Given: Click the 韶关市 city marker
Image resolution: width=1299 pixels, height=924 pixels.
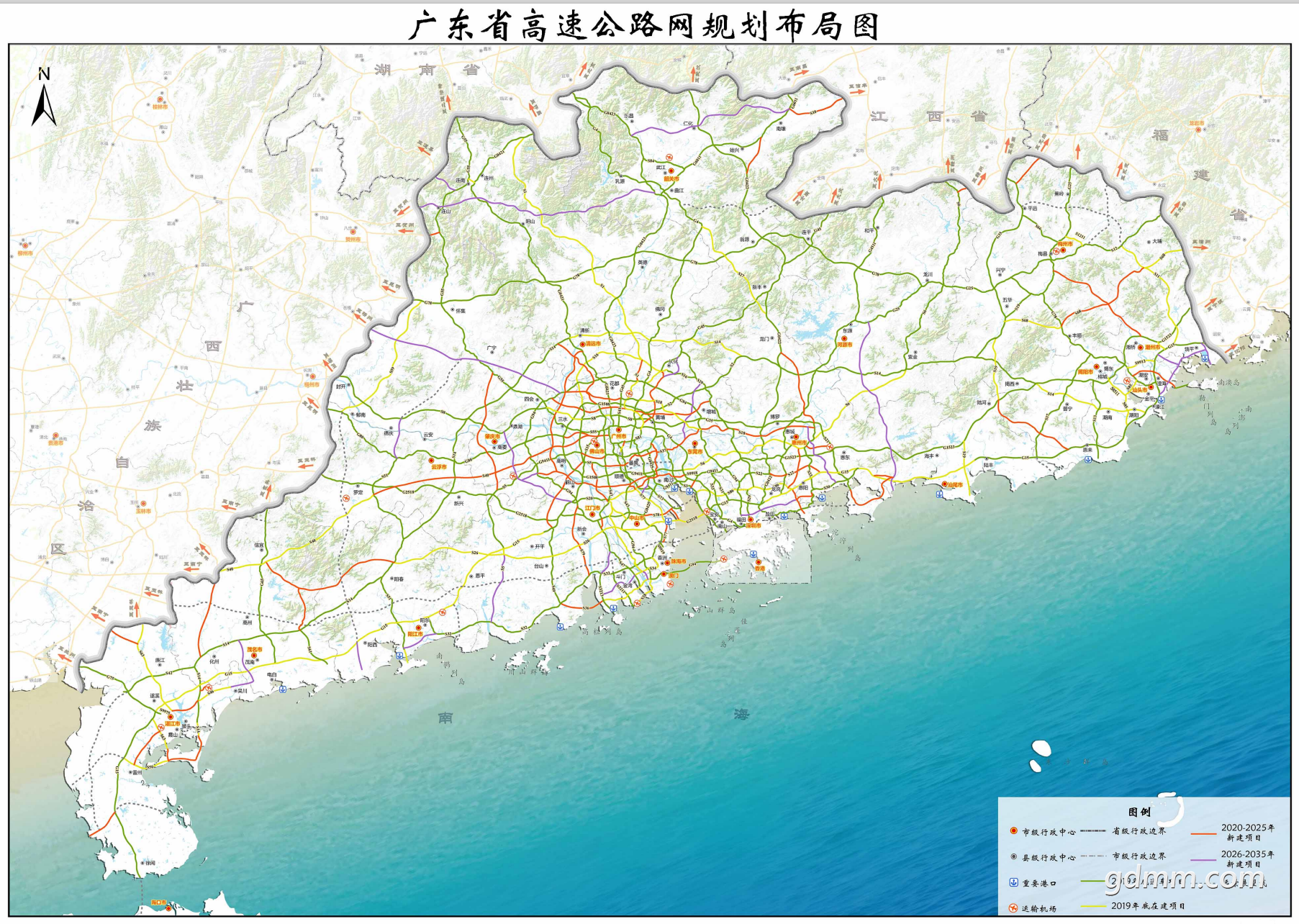Looking at the screenshot, I should [671, 171].
